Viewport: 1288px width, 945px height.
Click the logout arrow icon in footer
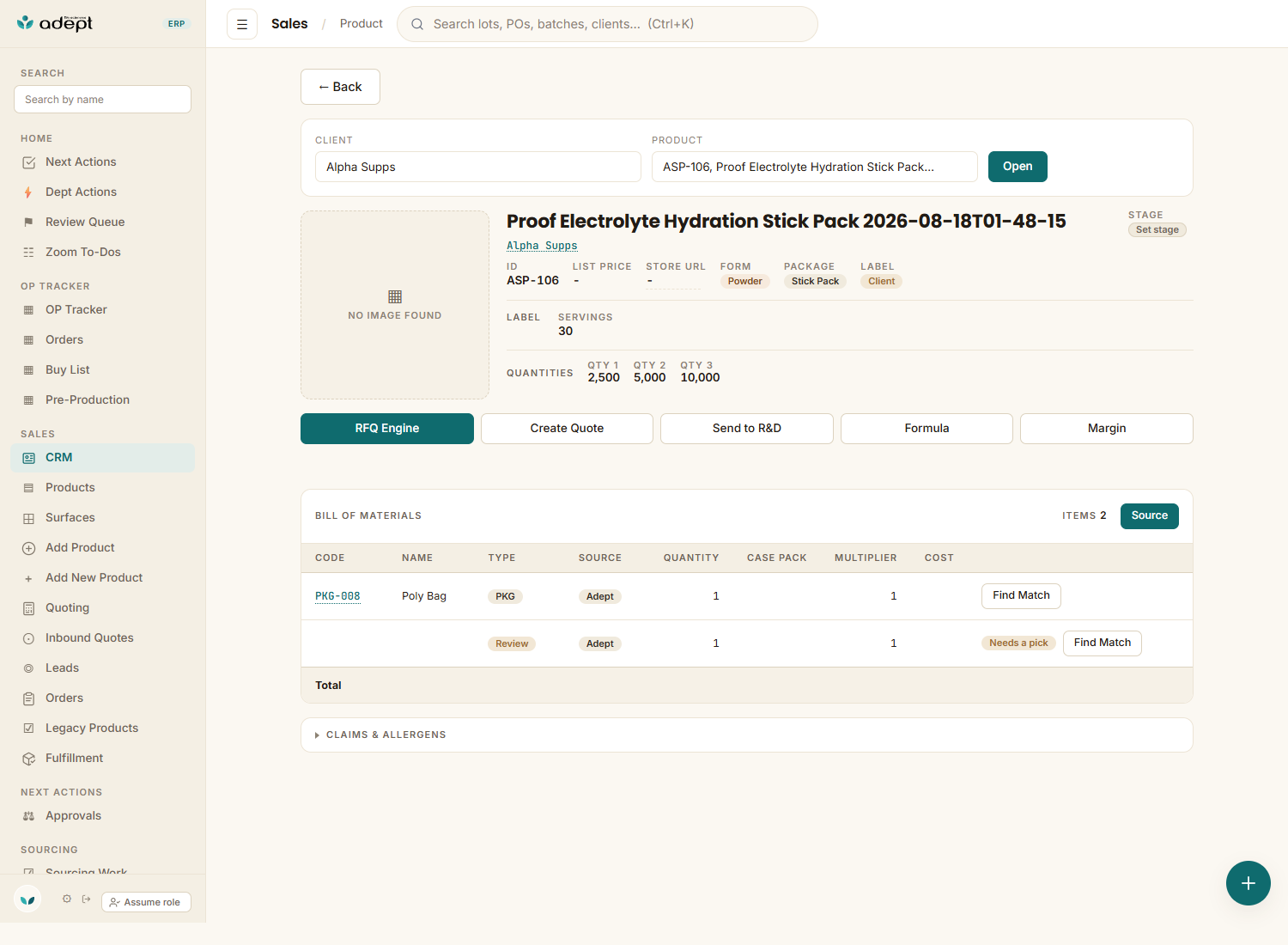[86, 899]
